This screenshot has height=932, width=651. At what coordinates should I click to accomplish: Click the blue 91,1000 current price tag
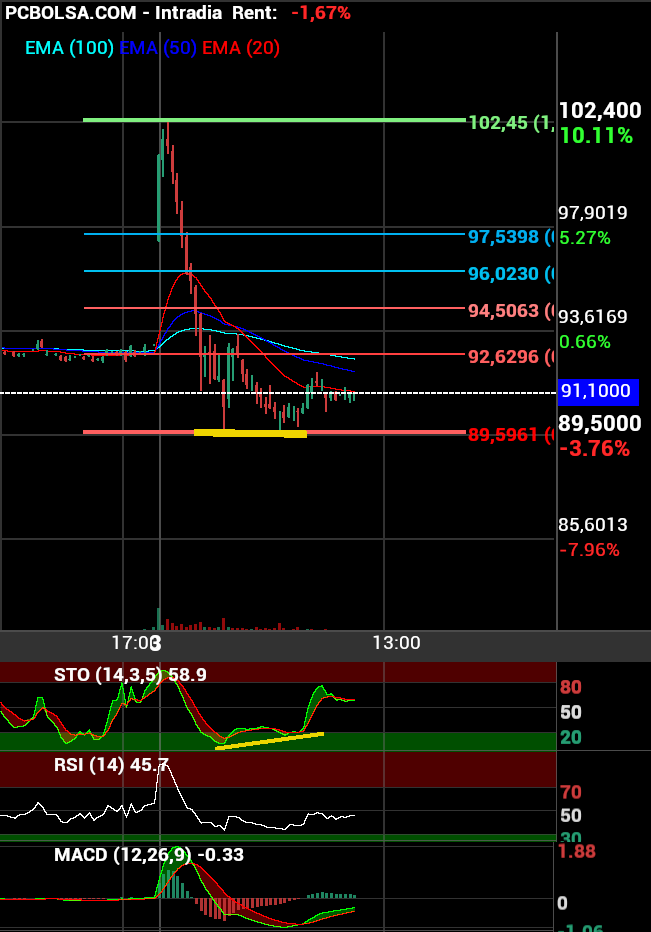597,393
